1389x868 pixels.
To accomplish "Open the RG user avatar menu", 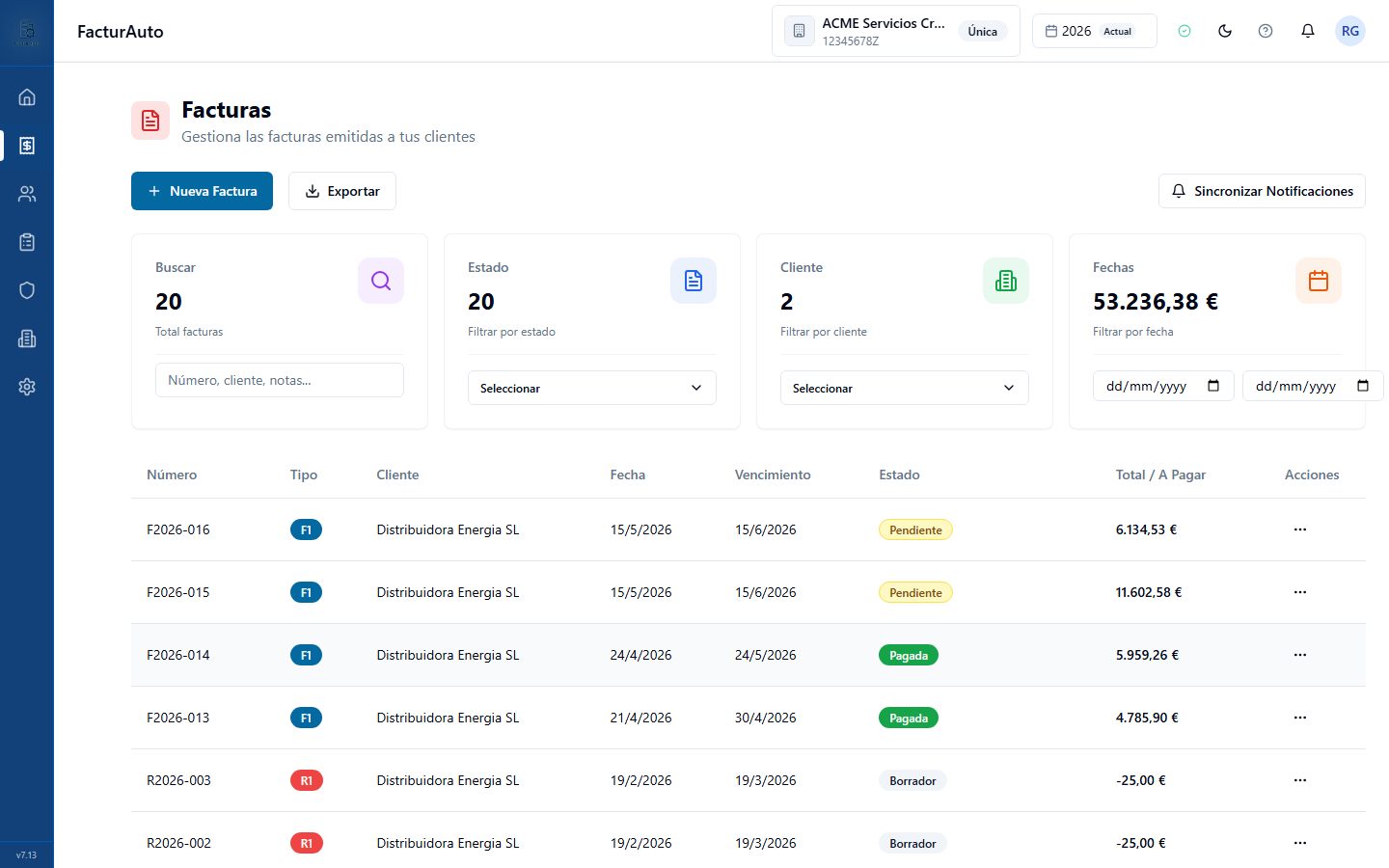I will click(x=1350, y=31).
